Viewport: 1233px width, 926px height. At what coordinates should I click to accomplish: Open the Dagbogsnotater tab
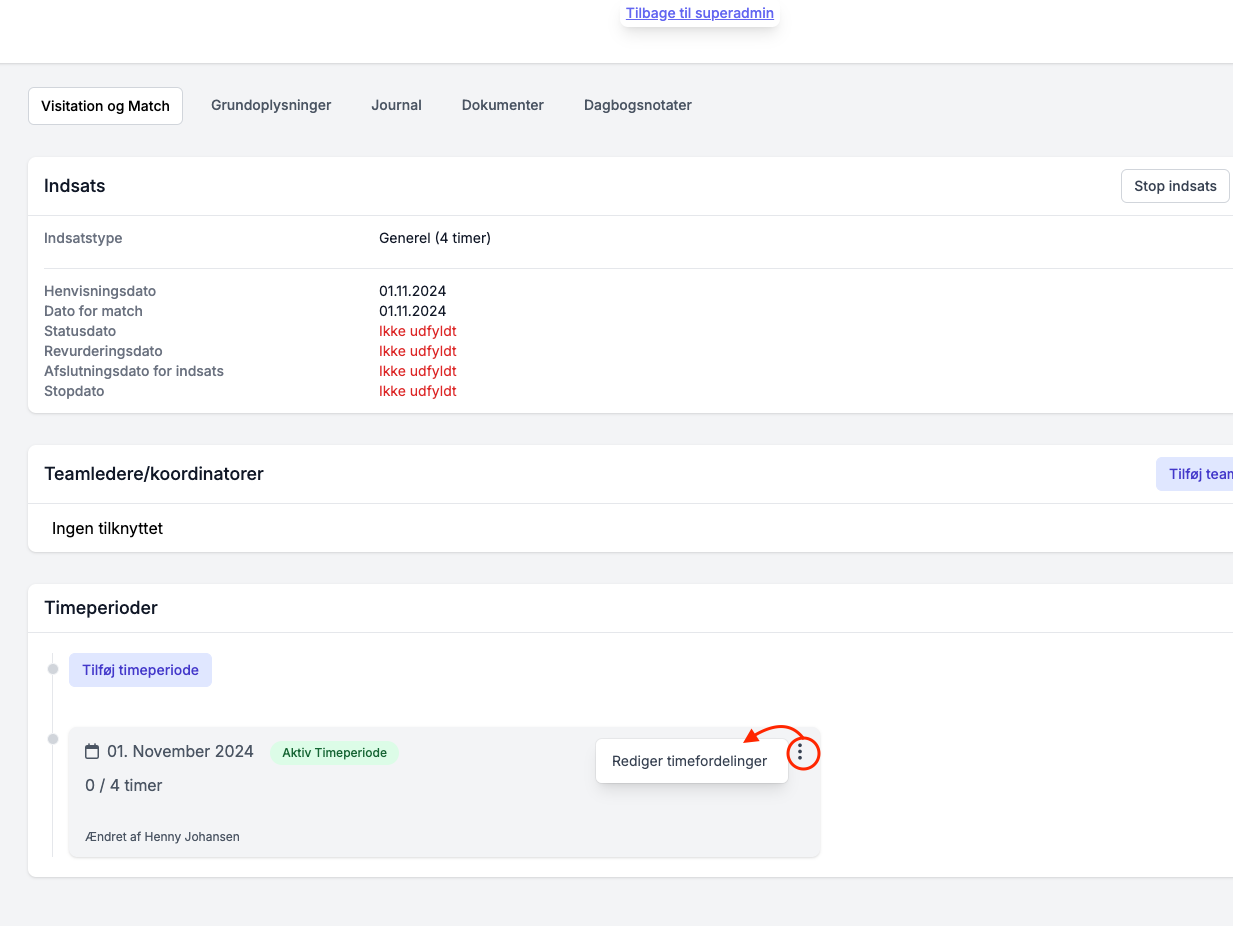click(x=638, y=105)
